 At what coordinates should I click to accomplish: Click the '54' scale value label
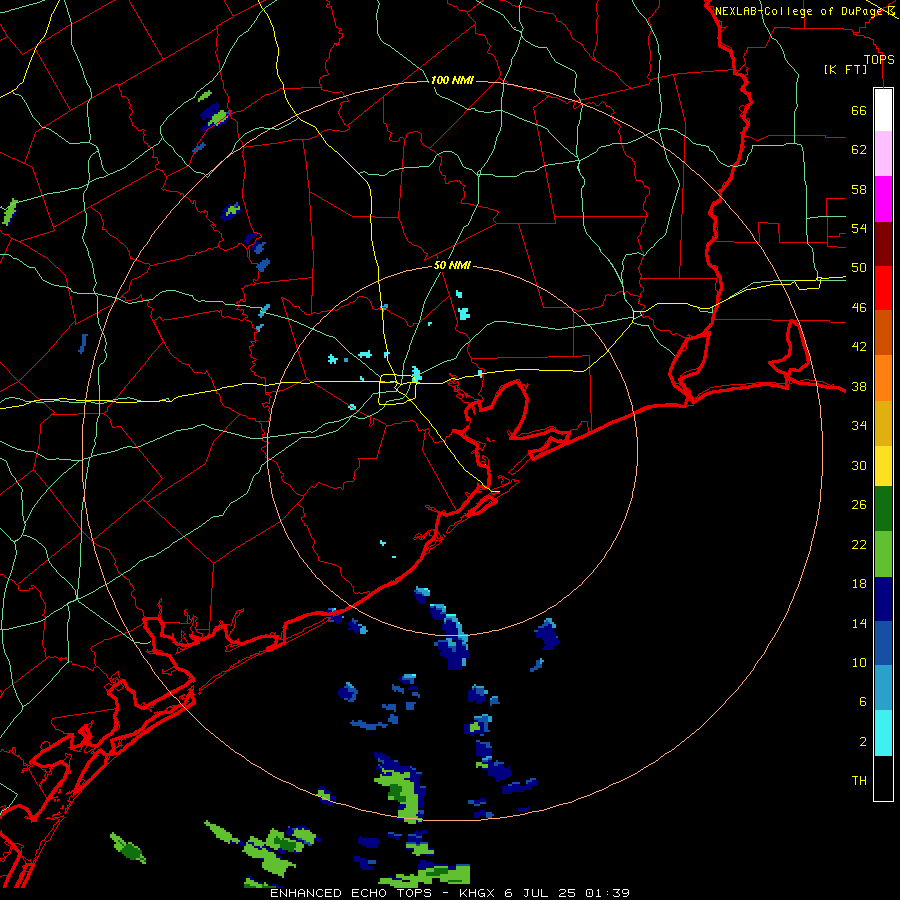[859, 228]
